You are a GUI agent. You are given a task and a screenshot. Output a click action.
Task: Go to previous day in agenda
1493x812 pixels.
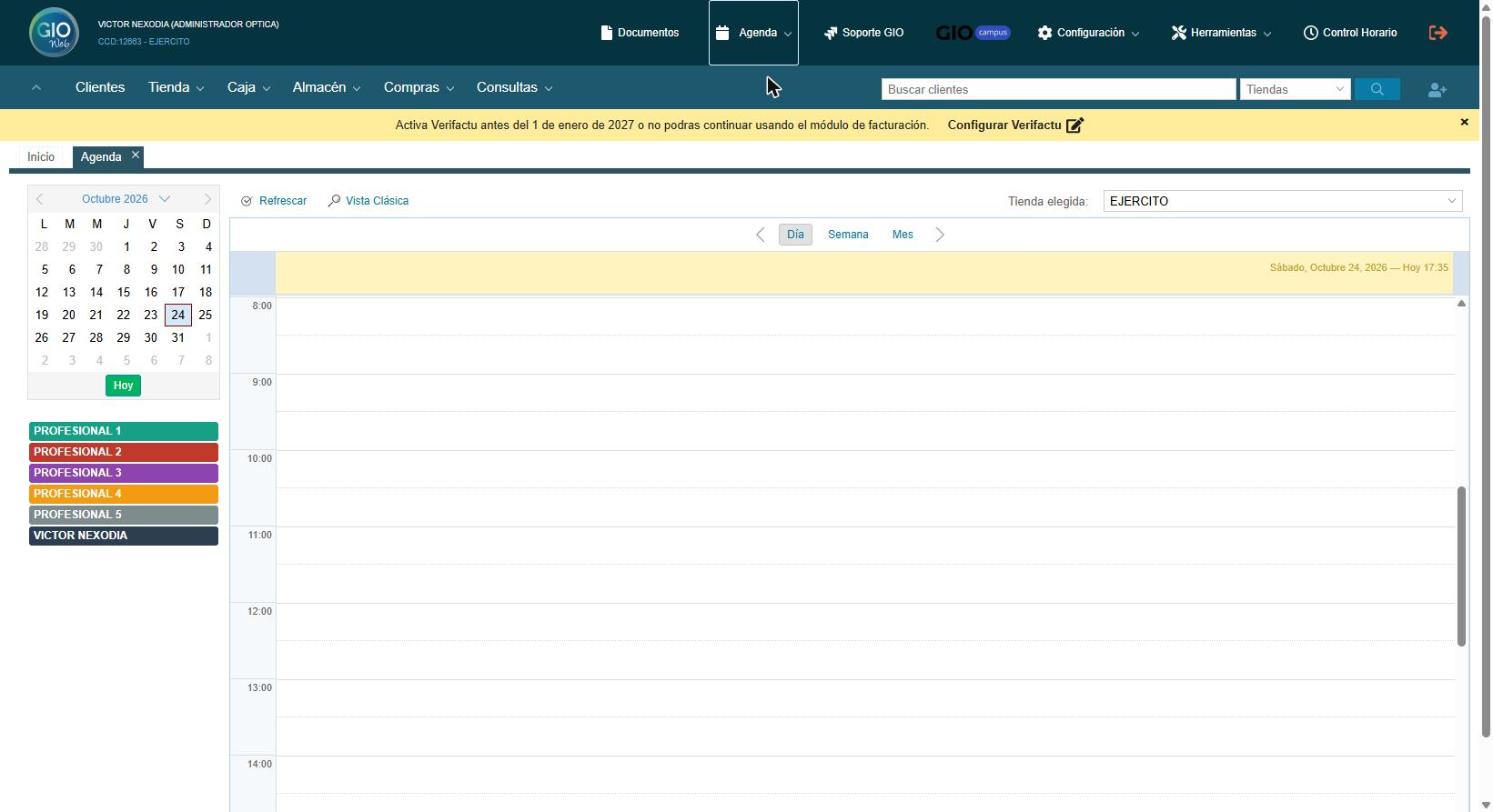[x=760, y=235]
